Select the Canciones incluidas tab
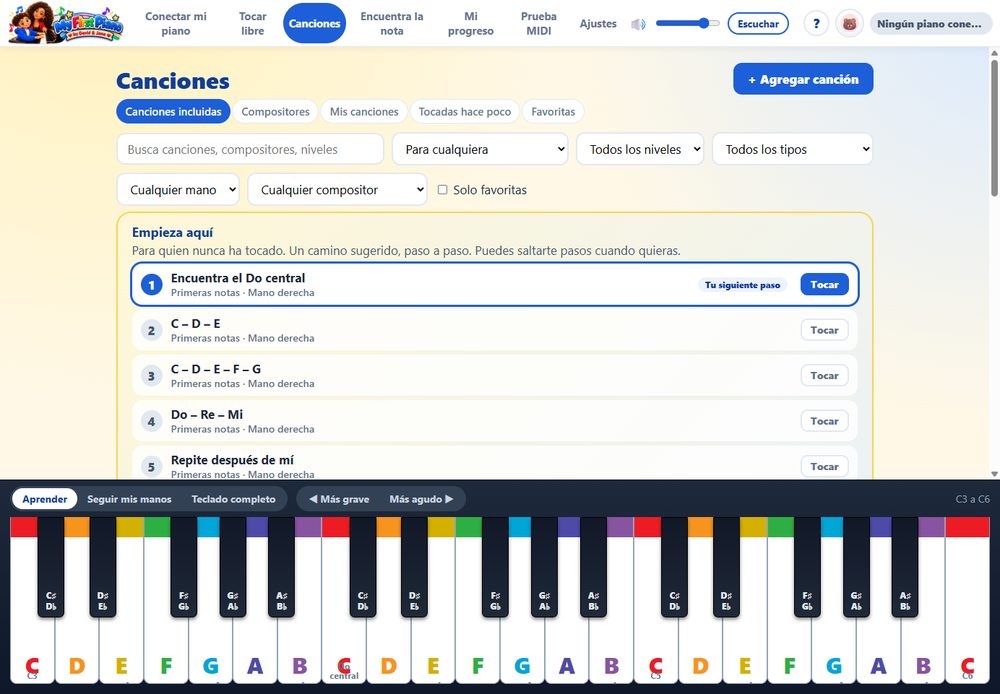Screen dimensions: 1000x694 [x=173, y=112]
